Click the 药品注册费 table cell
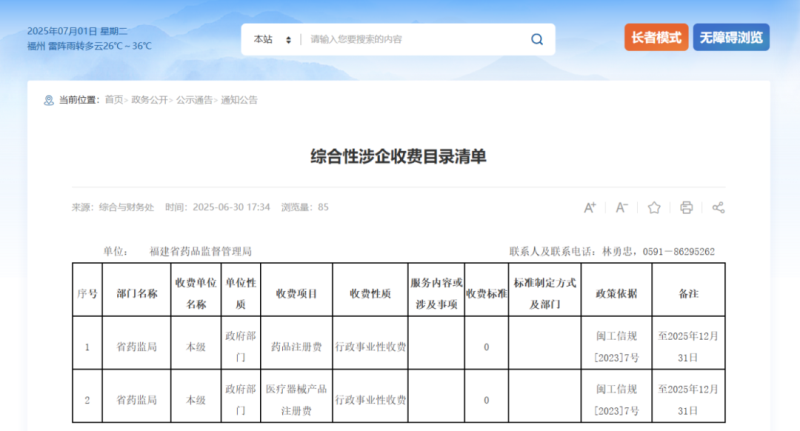Viewport: 800px width, 431px height. 296,347
